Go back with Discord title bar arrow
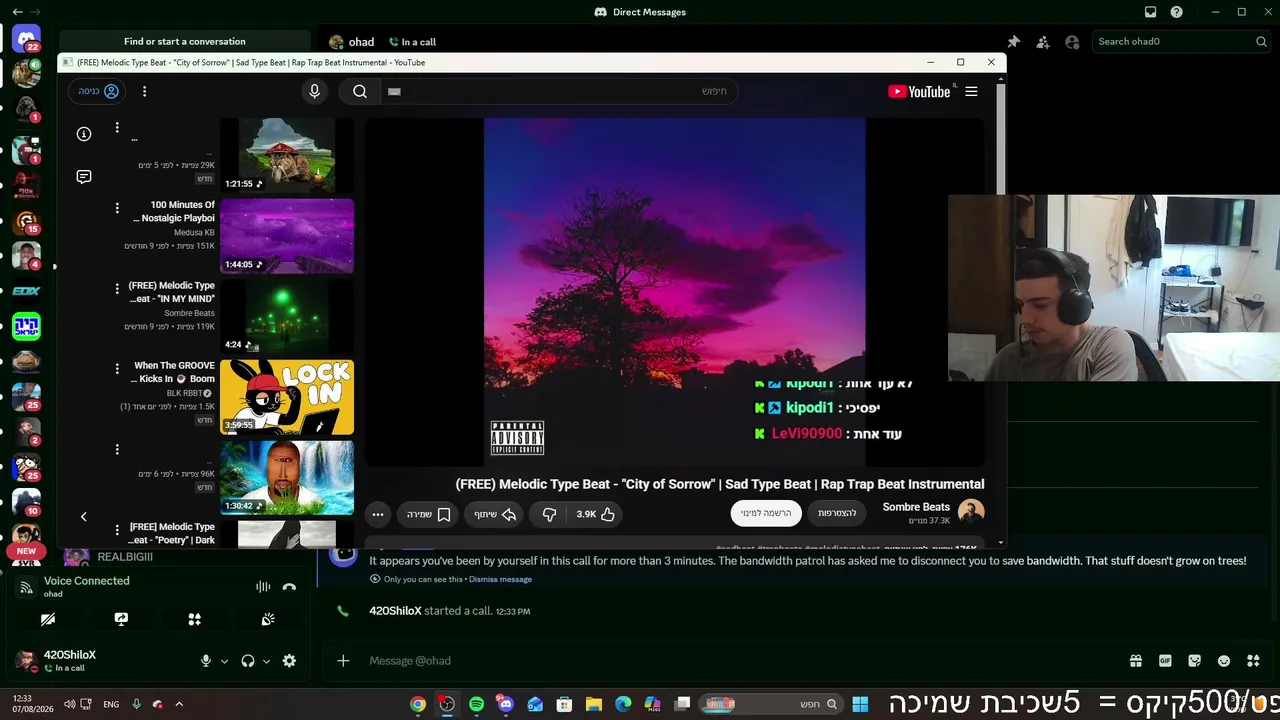1280x720 pixels. (17, 12)
